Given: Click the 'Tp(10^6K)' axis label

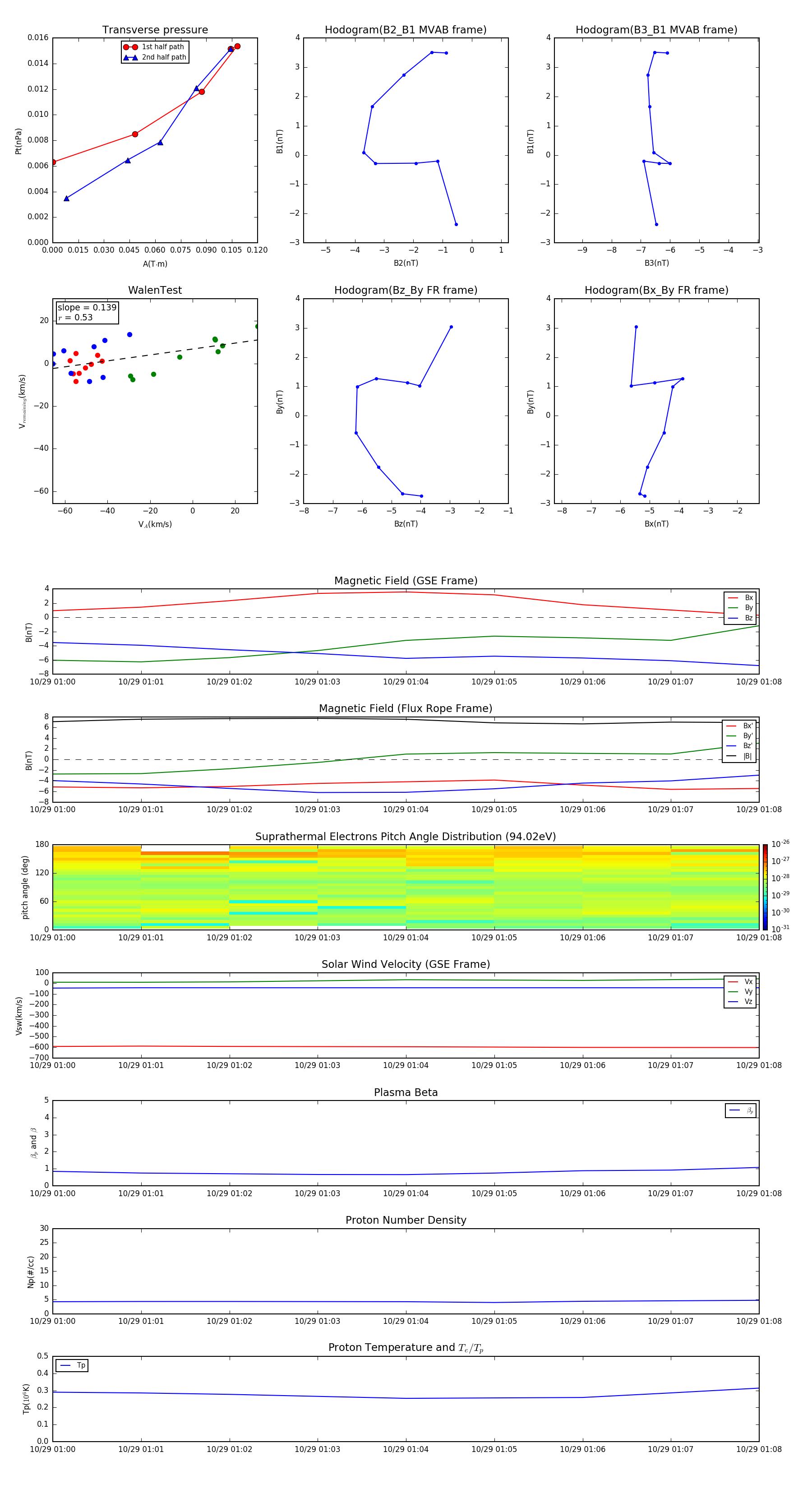Looking at the screenshot, I should (26, 1399).
